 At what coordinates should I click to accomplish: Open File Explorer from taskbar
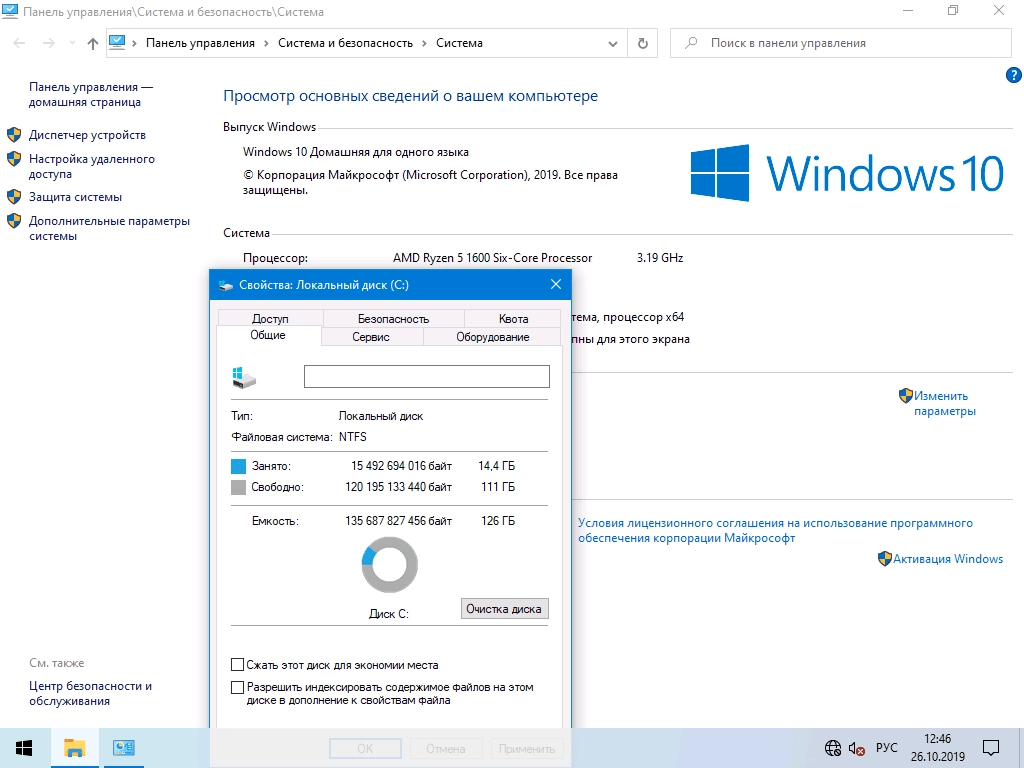point(74,748)
